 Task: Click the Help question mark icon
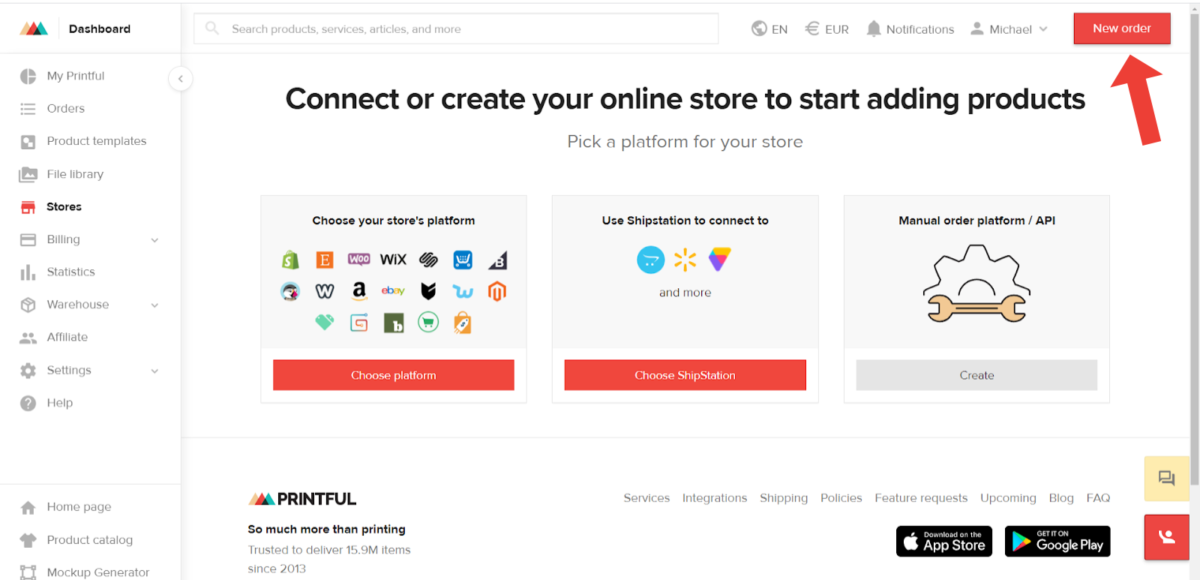(28, 403)
